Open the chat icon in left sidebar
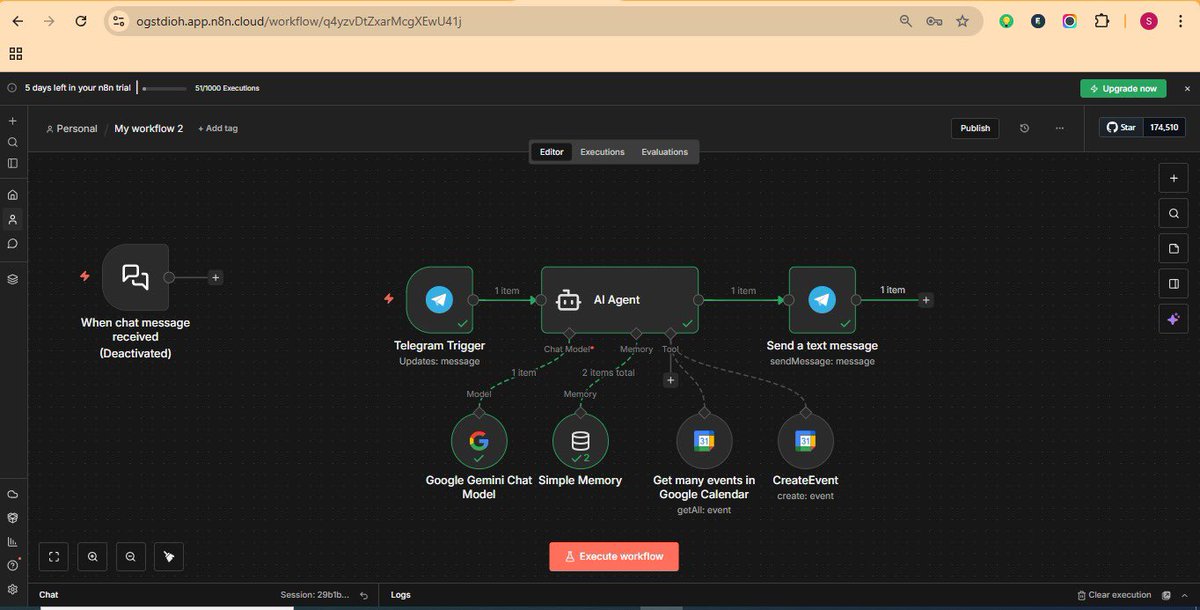Image resolution: width=1200 pixels, height=610 pixels. (x=12, y=243)
